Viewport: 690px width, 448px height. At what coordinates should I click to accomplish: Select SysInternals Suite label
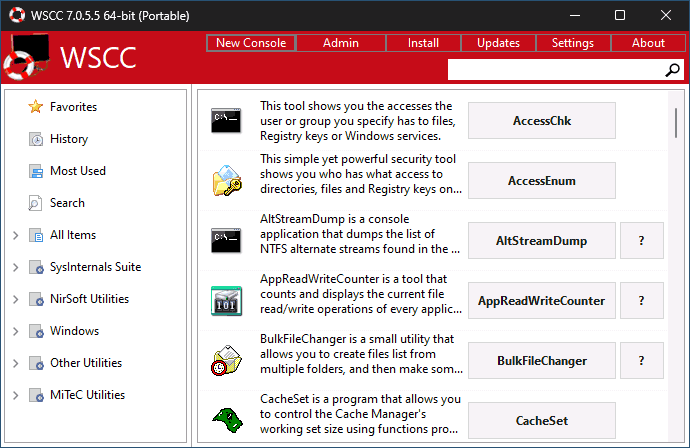point(95,267)
